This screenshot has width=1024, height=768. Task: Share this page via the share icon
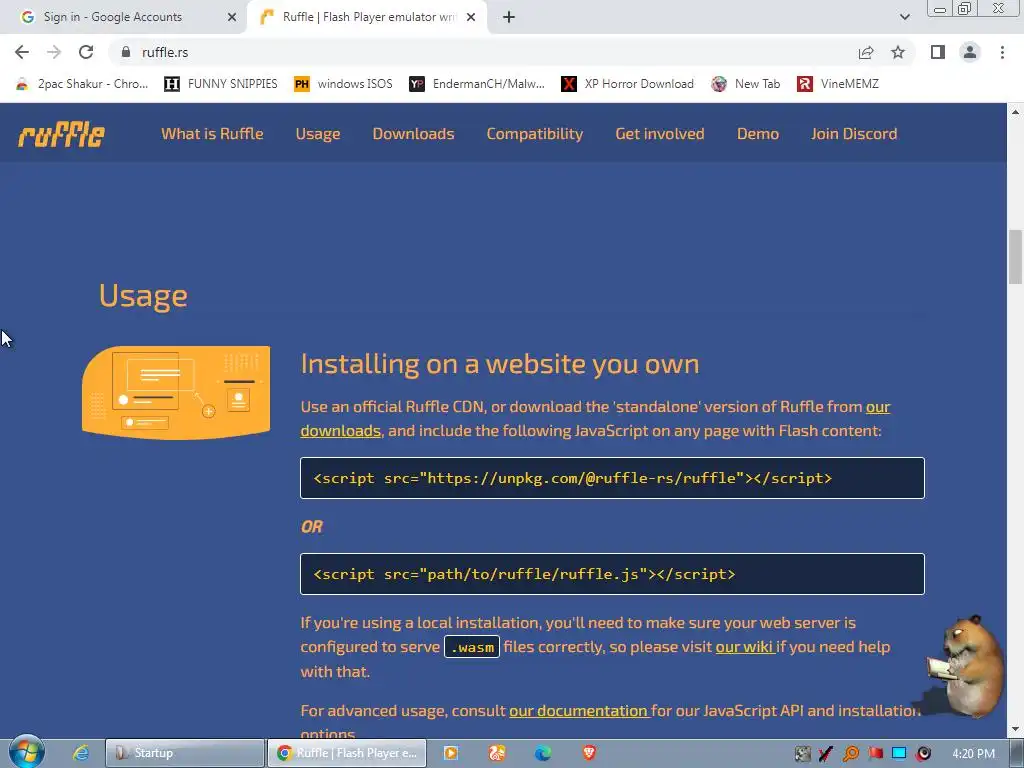pyautogui.click(x=866, y=52)
